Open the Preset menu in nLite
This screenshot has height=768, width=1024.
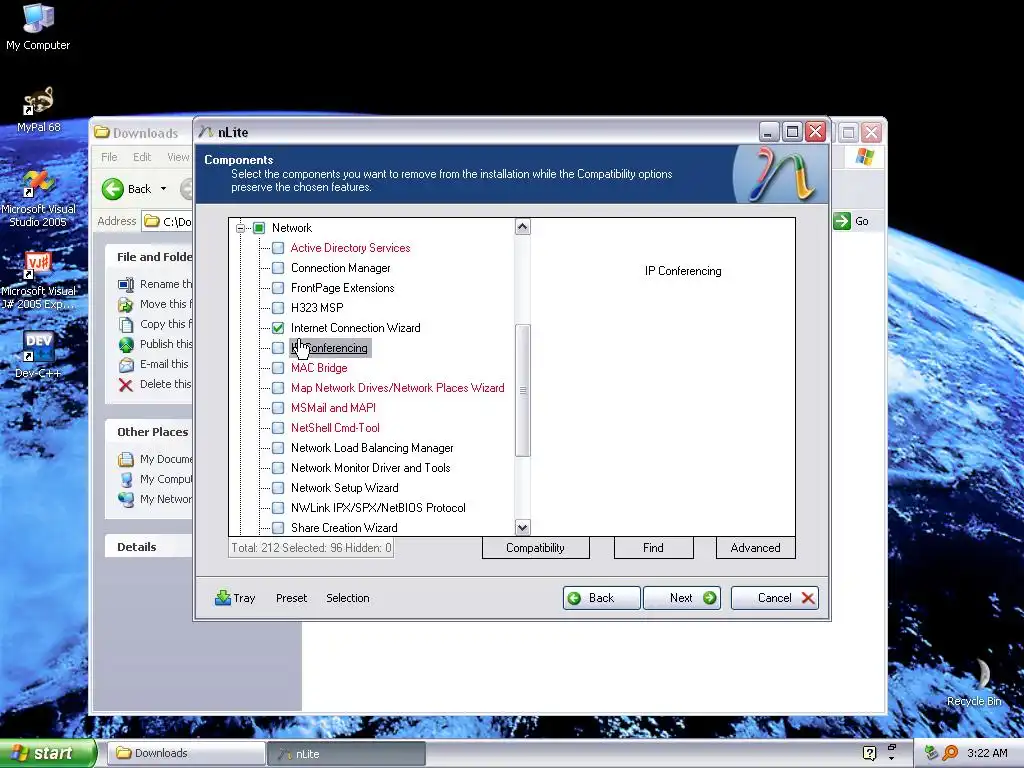(291, 598)
